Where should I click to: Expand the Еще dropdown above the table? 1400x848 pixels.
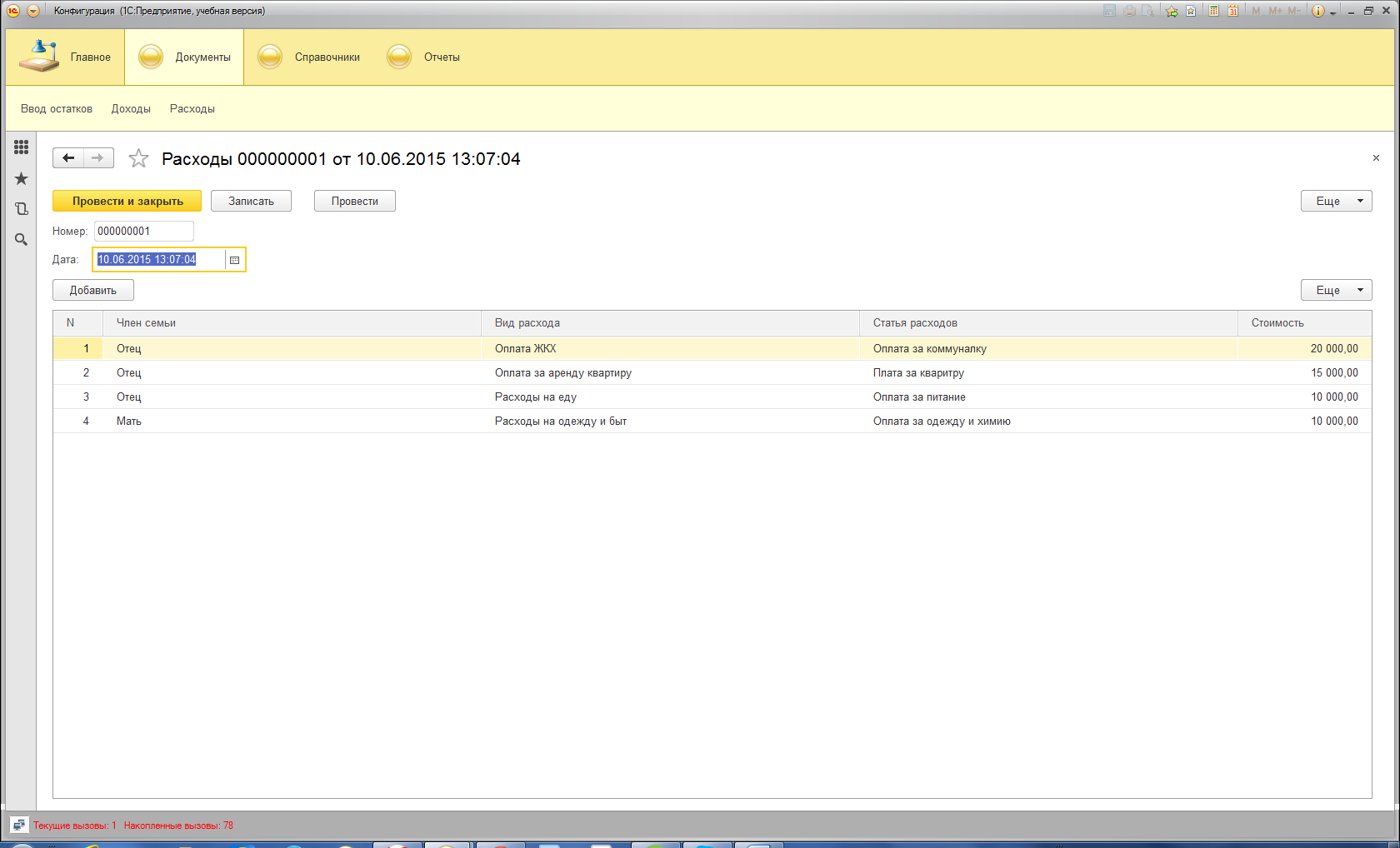[x=1336, y=290]
